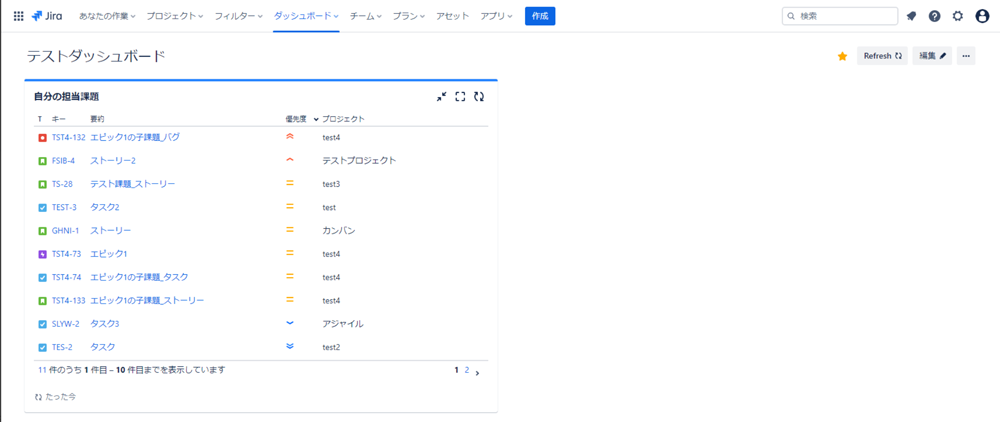Open the アプリ dropdown menu

tap(497, 16)
